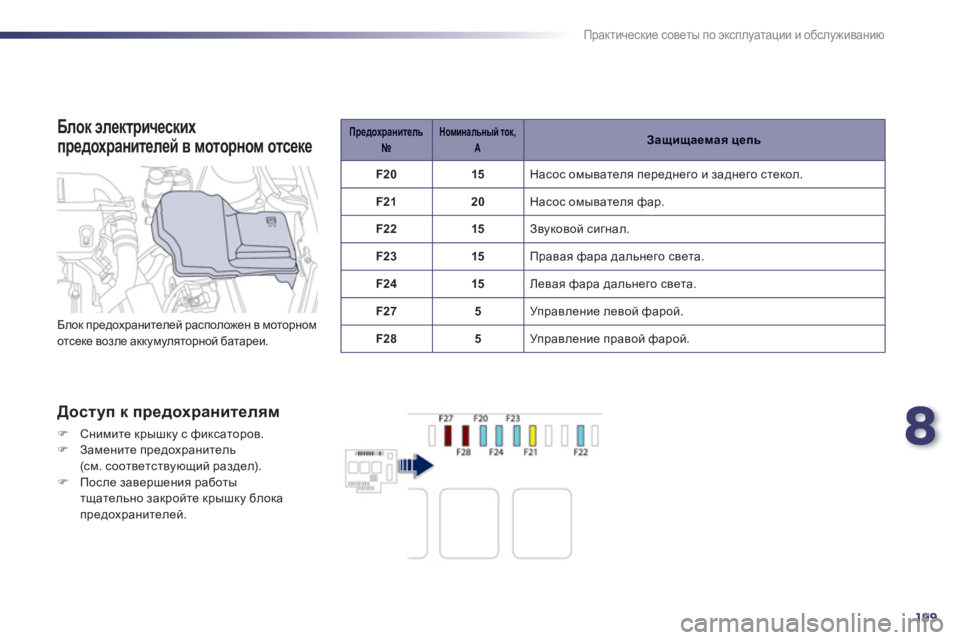Click the bullet 'Снимите крышку с фиксаторов.'
The height and width of the screenshot is (640, 960).
coord(171,434)
